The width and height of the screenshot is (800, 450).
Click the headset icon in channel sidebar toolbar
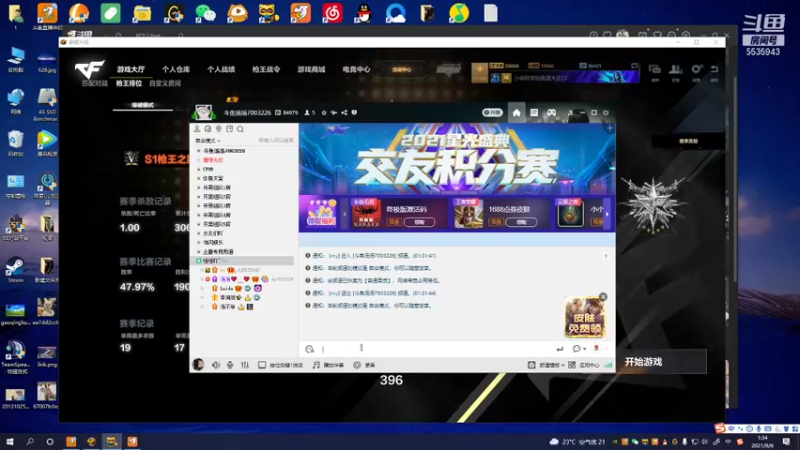tap(208, 129)
